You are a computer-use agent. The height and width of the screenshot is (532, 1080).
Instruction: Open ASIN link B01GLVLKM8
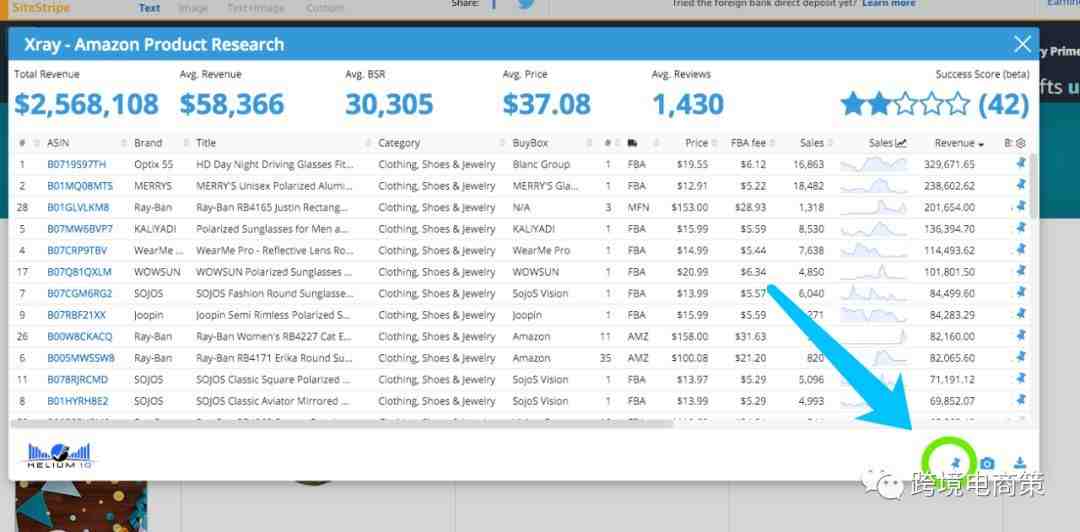click(78, 207)
